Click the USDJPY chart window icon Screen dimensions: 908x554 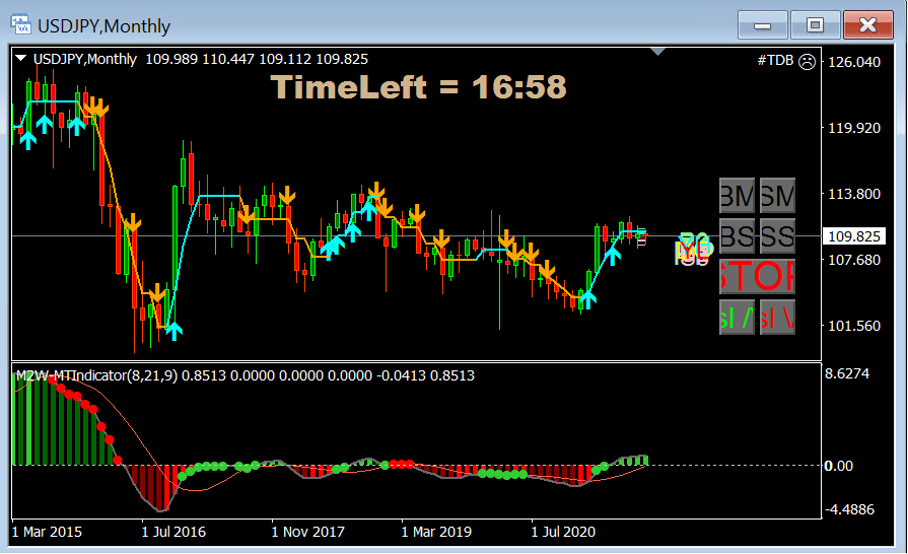(x=21, y=25)
